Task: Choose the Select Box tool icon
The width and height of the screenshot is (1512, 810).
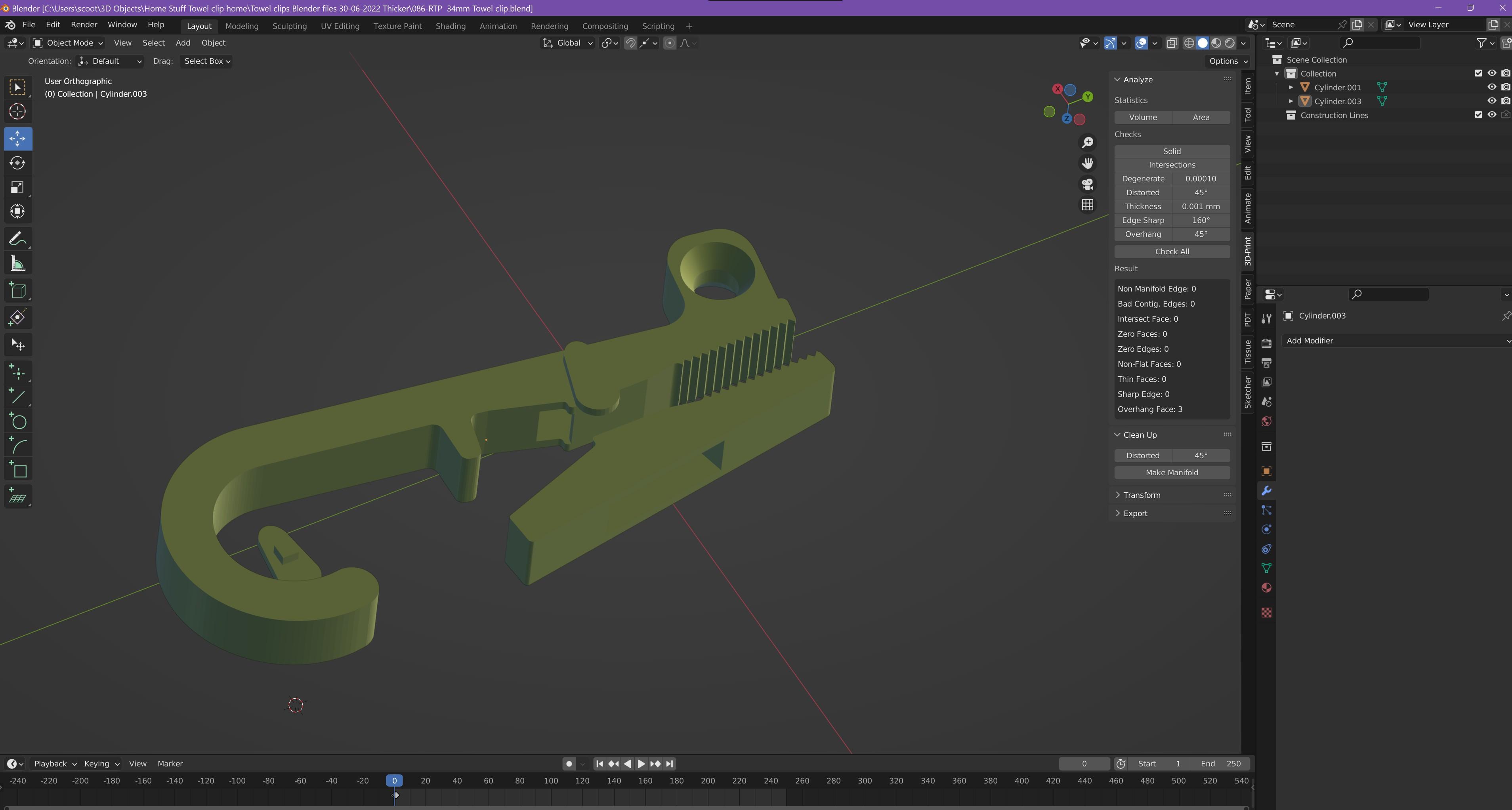Action: [x=17, y=87]
